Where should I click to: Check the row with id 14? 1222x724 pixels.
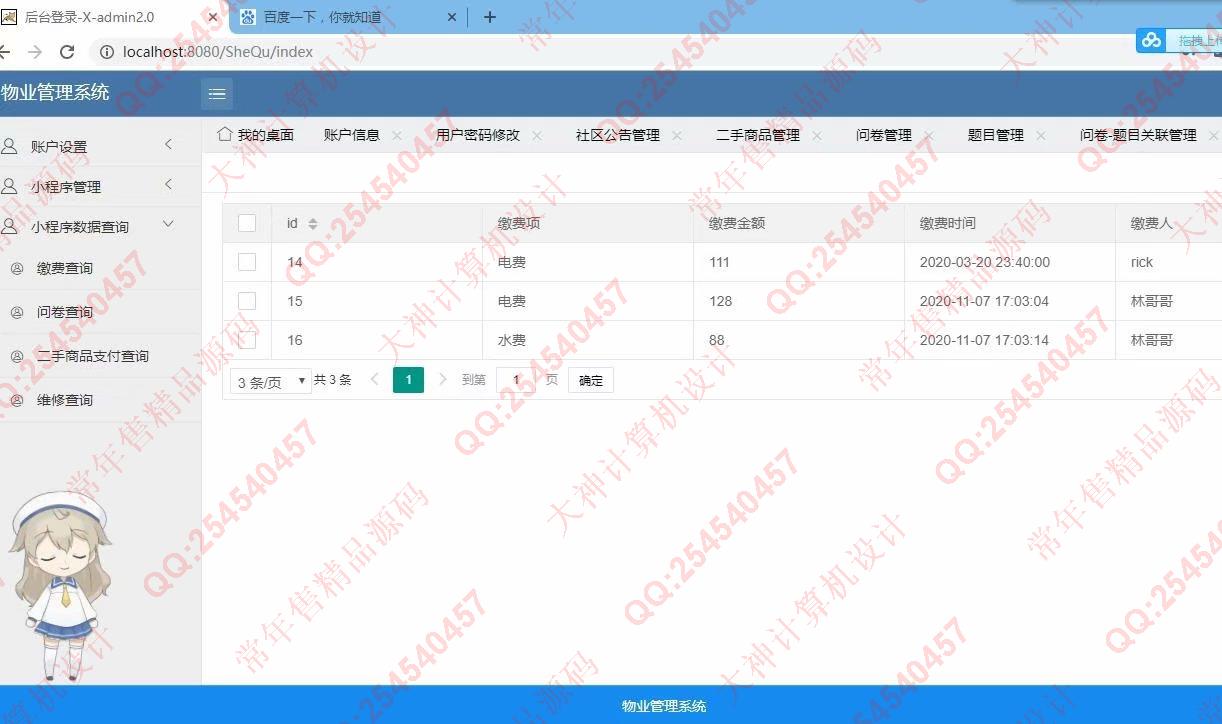(x=247, y=262)
